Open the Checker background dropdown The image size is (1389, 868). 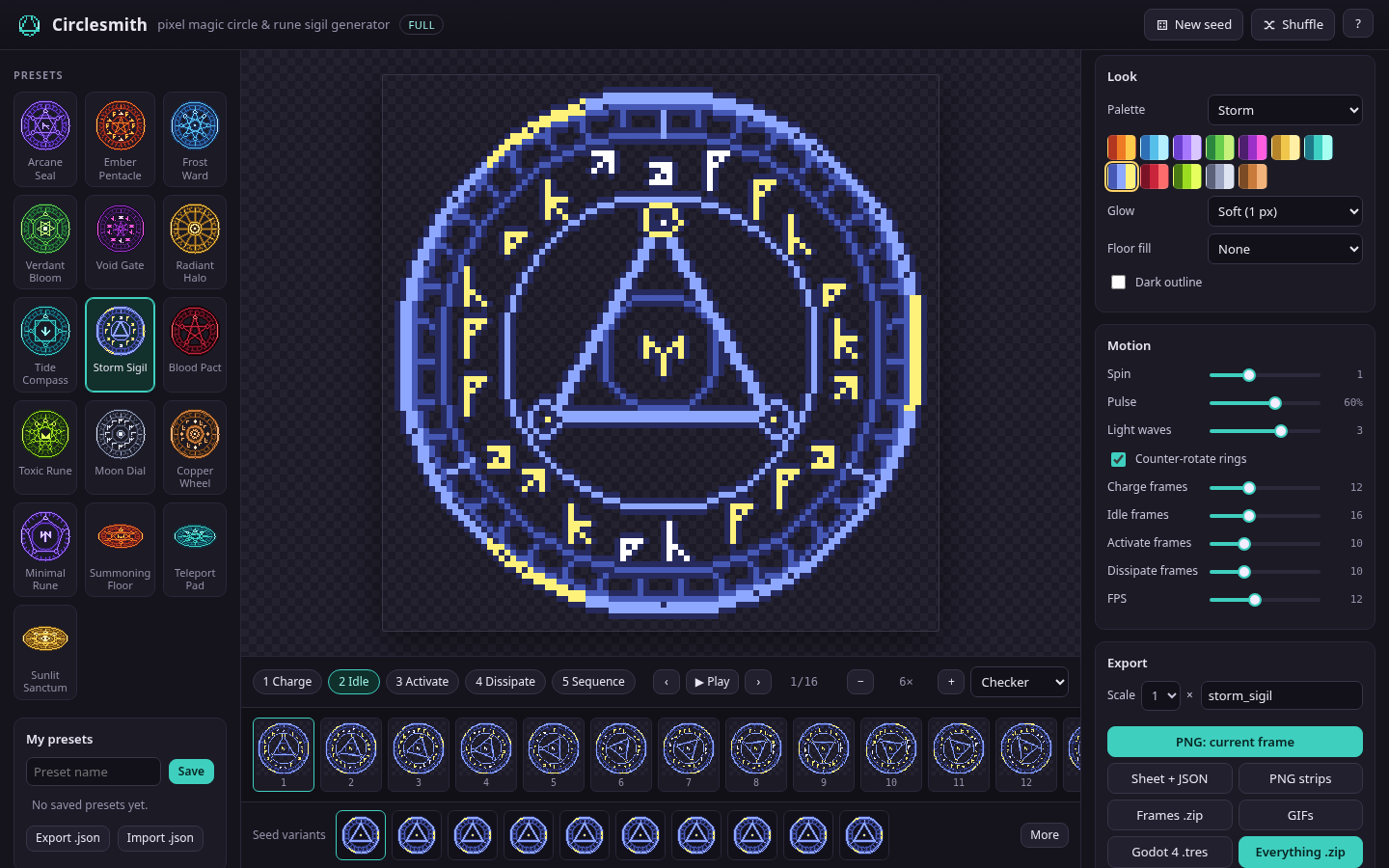coord(1020,682)
